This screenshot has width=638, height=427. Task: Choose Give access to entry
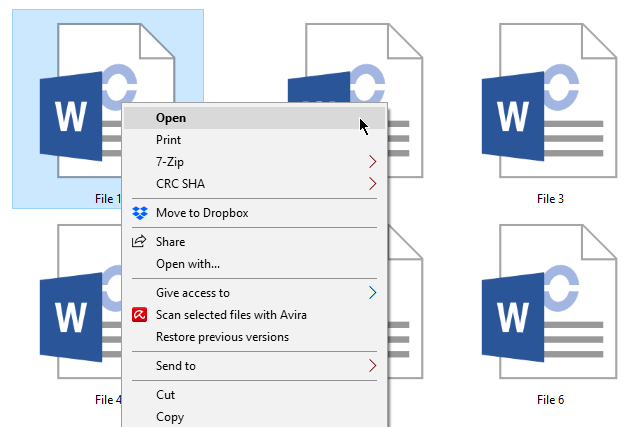coord(254,293)
